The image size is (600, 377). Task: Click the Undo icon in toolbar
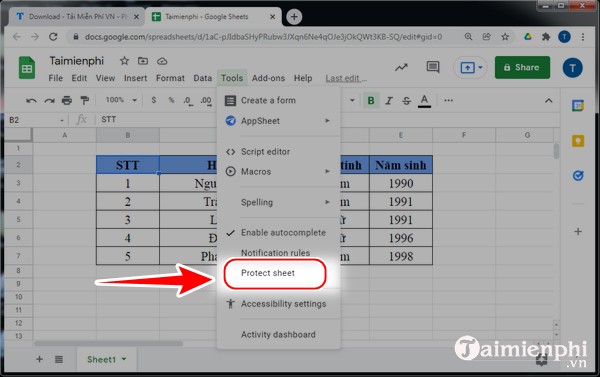tap(31, 101)
